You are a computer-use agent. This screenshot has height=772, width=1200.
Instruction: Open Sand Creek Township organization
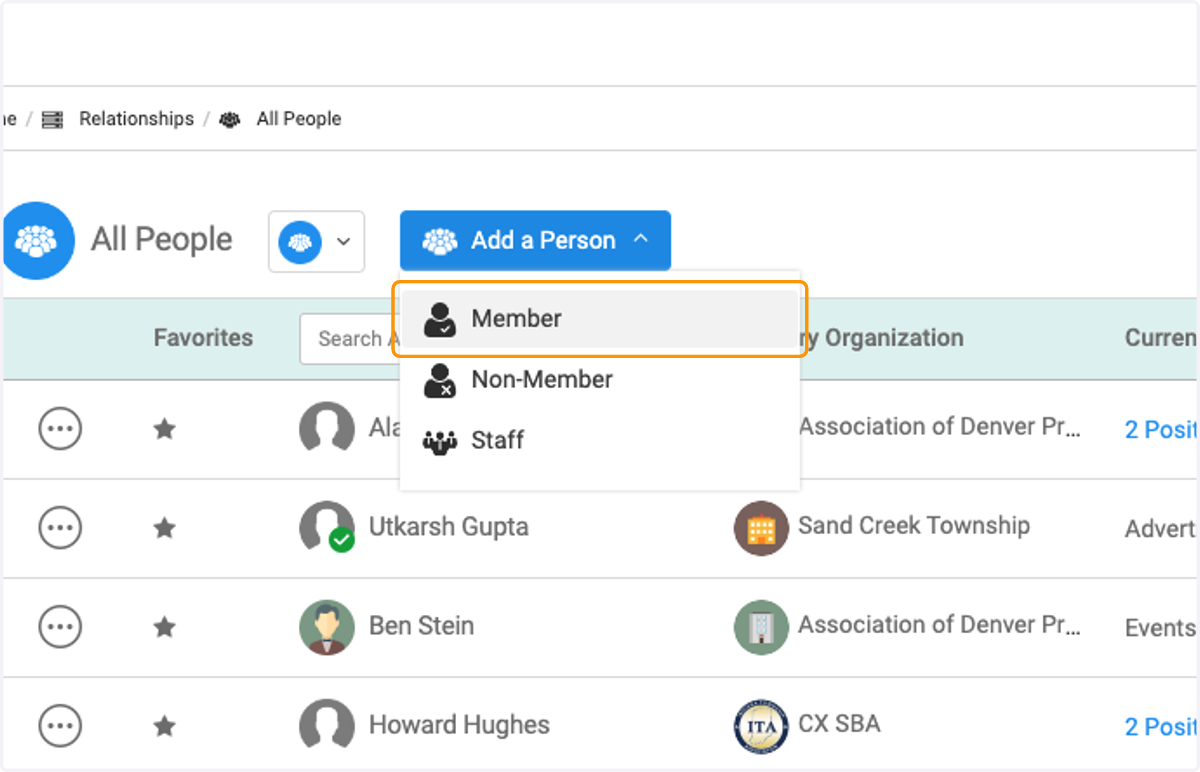(x=914, y=526)
